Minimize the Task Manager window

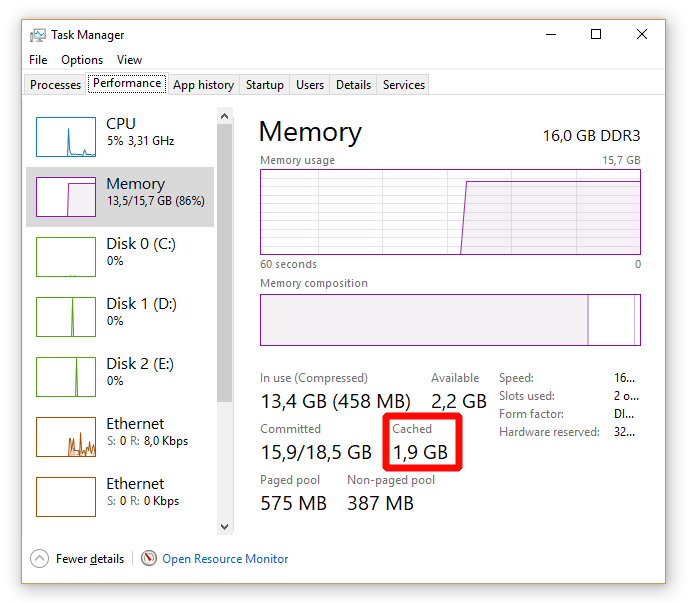pyautogui.click(x=551, y=34)
